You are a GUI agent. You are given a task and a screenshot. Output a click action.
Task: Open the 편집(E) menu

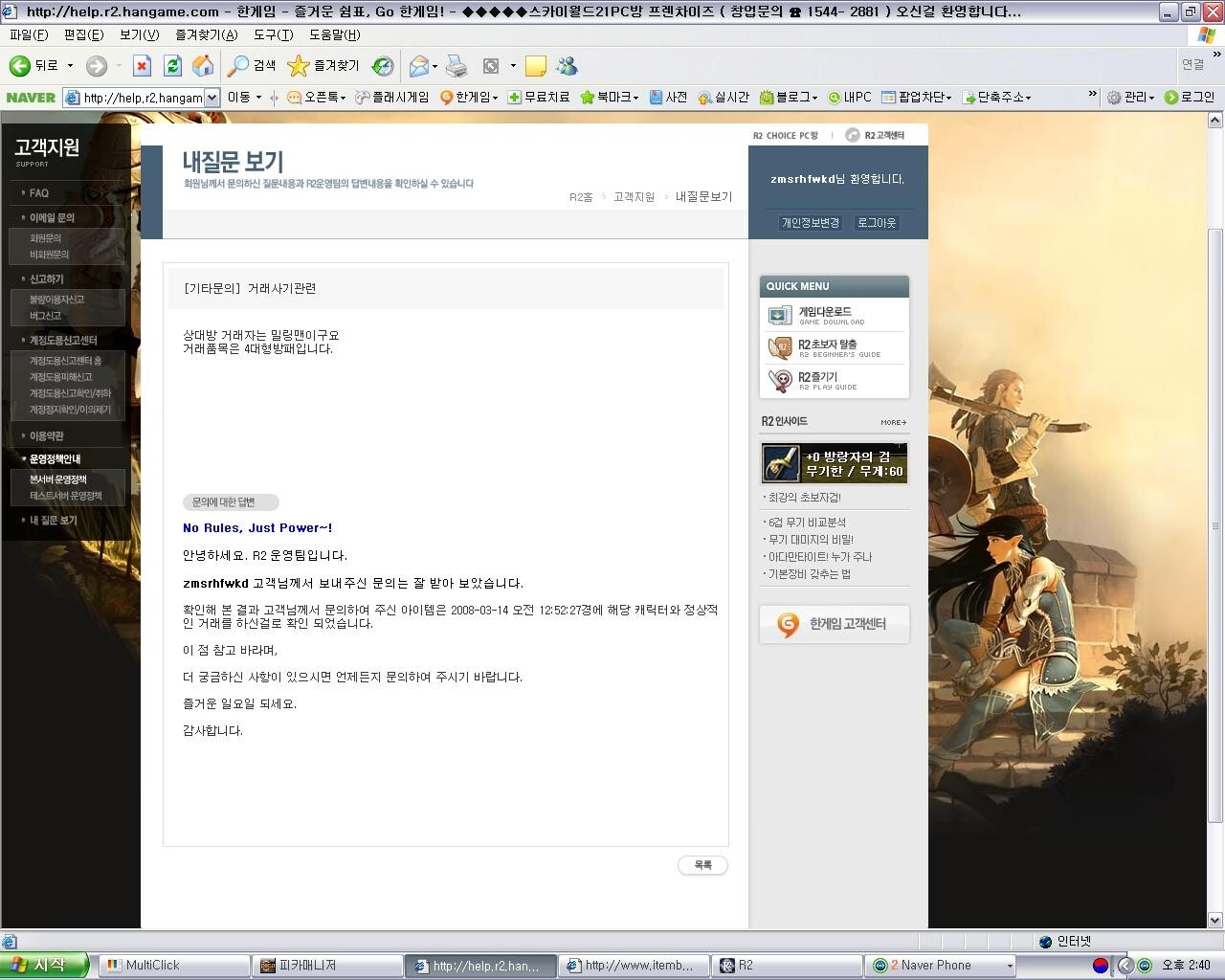[x=83, y=34]
